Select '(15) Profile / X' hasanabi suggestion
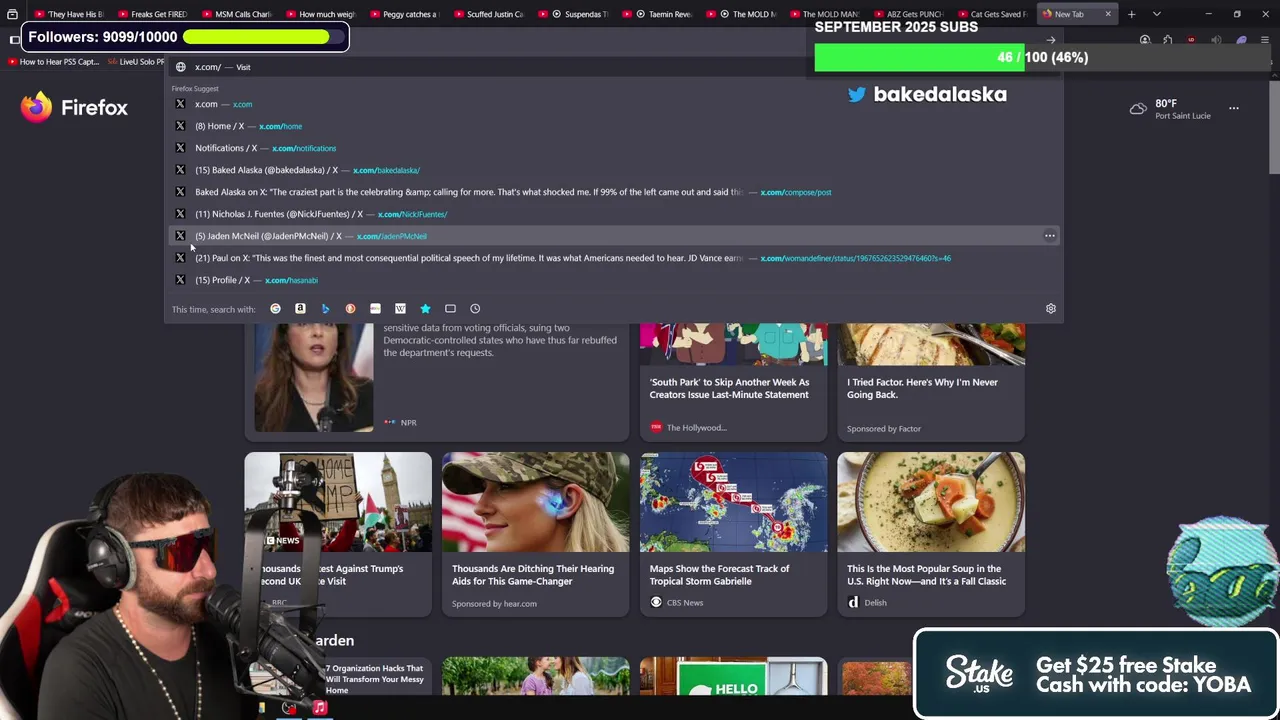 pyautogui.click(x=615, y=280)
